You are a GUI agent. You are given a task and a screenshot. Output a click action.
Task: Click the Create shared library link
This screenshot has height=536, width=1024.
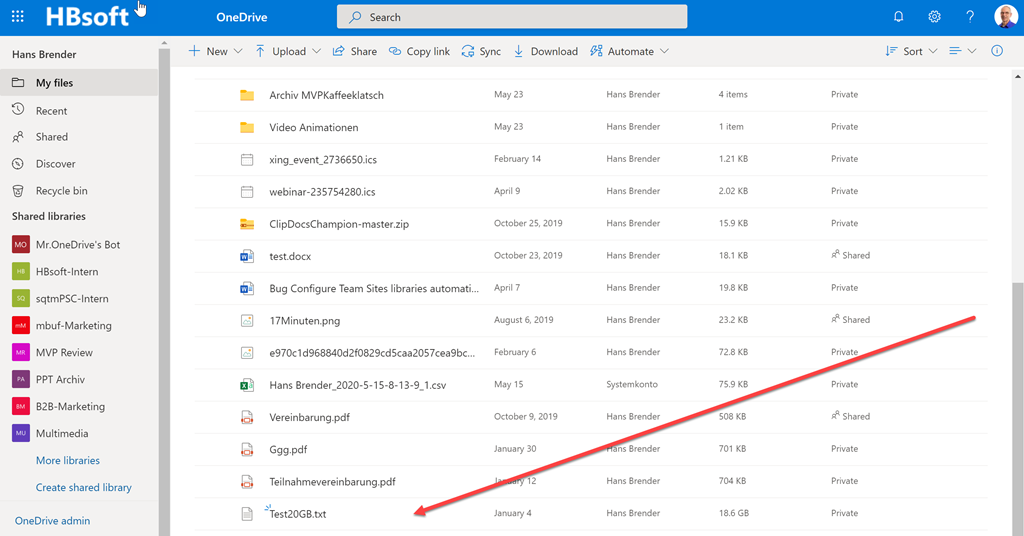click(83, 487)
